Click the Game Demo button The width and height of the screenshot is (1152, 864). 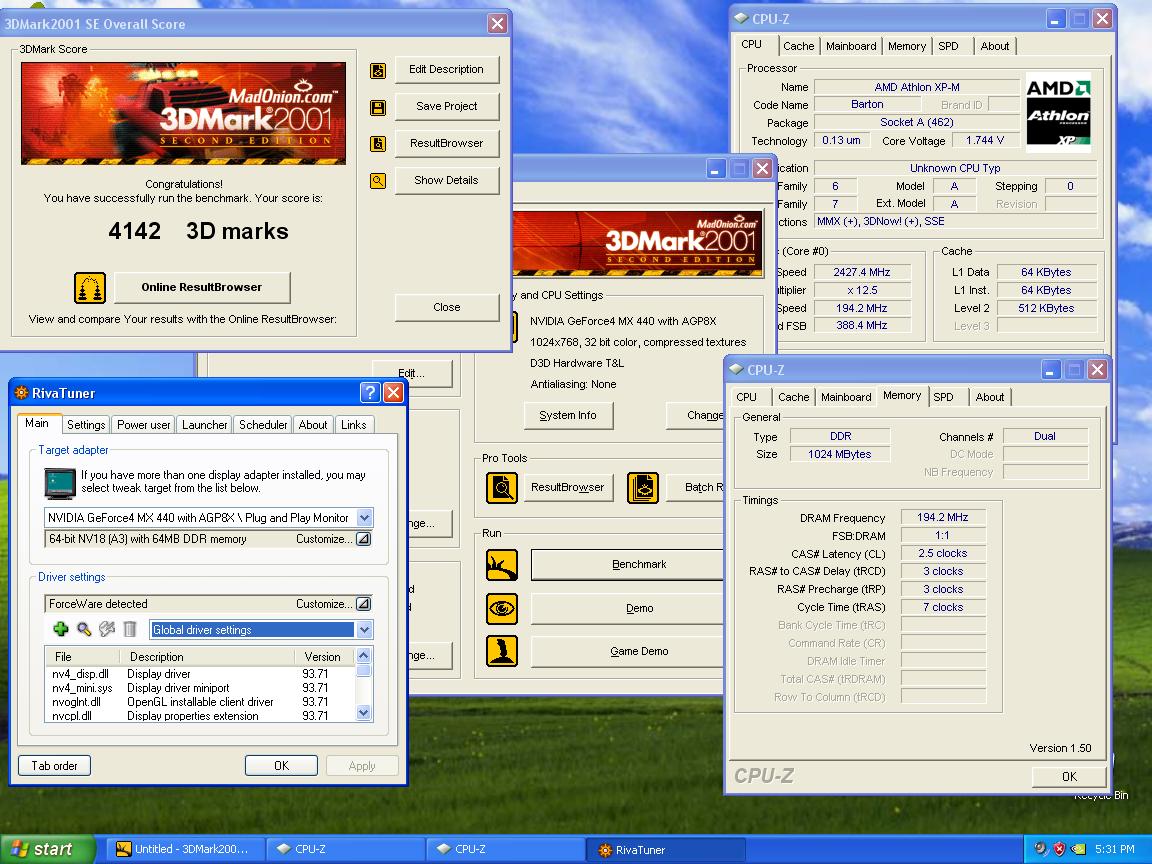tap(628, 652)
